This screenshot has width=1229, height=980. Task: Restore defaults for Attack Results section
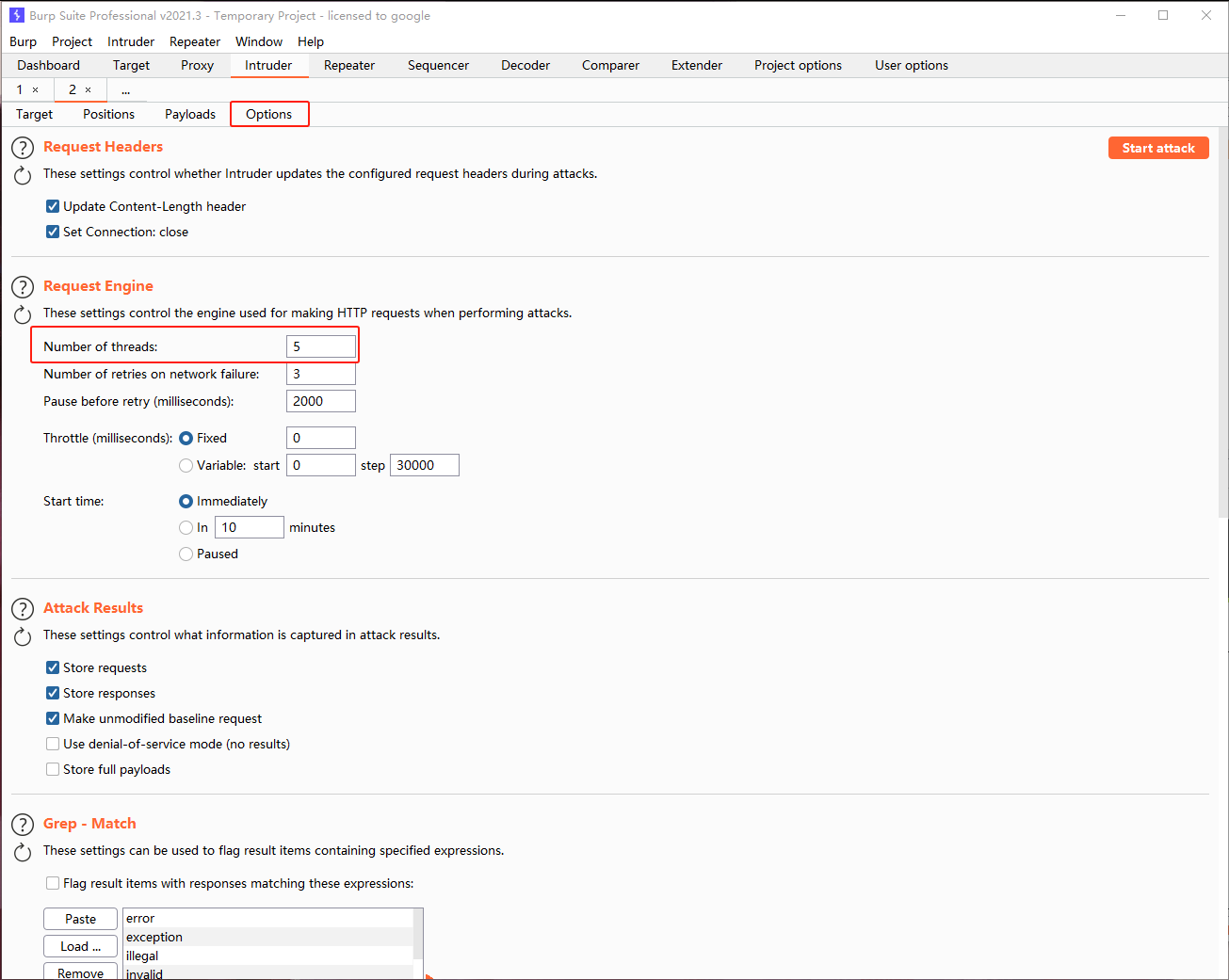(x=23, y=636)
